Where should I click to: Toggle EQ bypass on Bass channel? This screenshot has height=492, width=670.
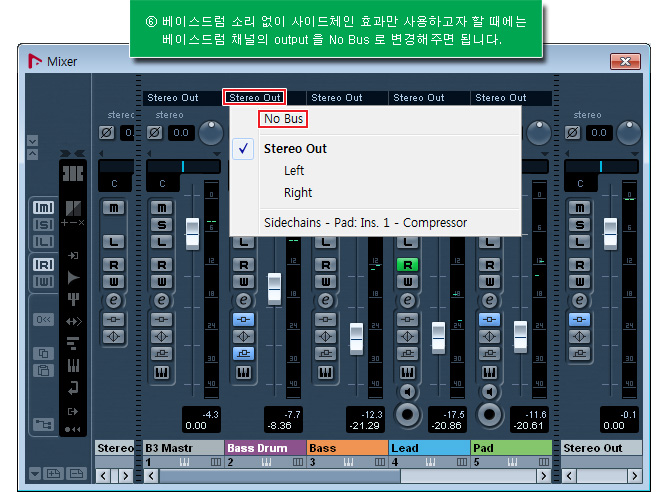click(326, 336)
